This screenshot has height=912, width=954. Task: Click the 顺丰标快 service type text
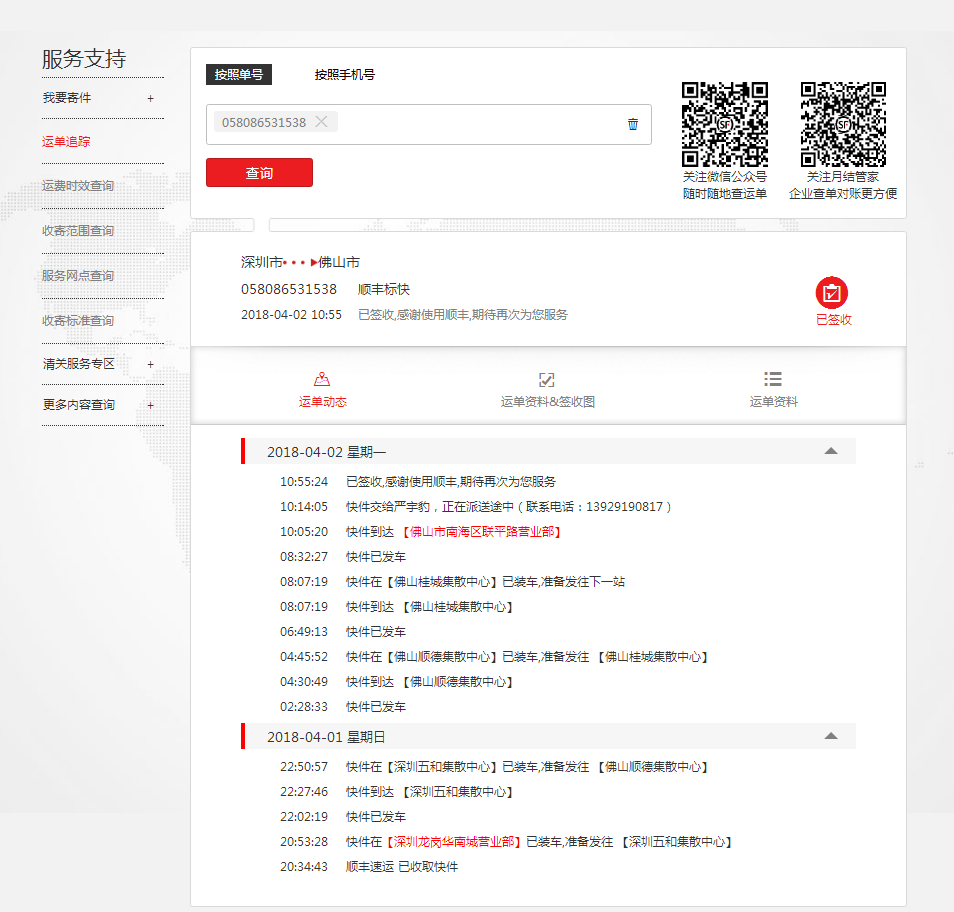[384, 289]
